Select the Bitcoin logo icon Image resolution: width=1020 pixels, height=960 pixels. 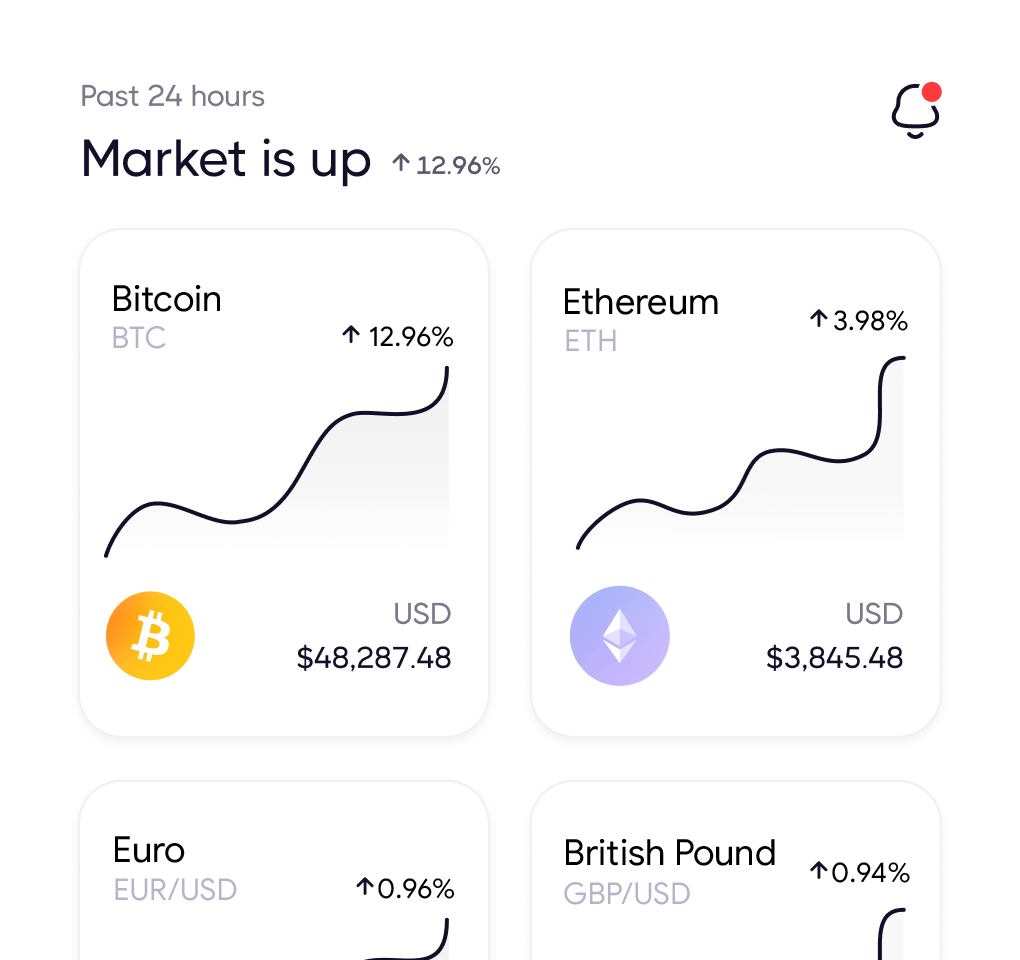point(150,635)
